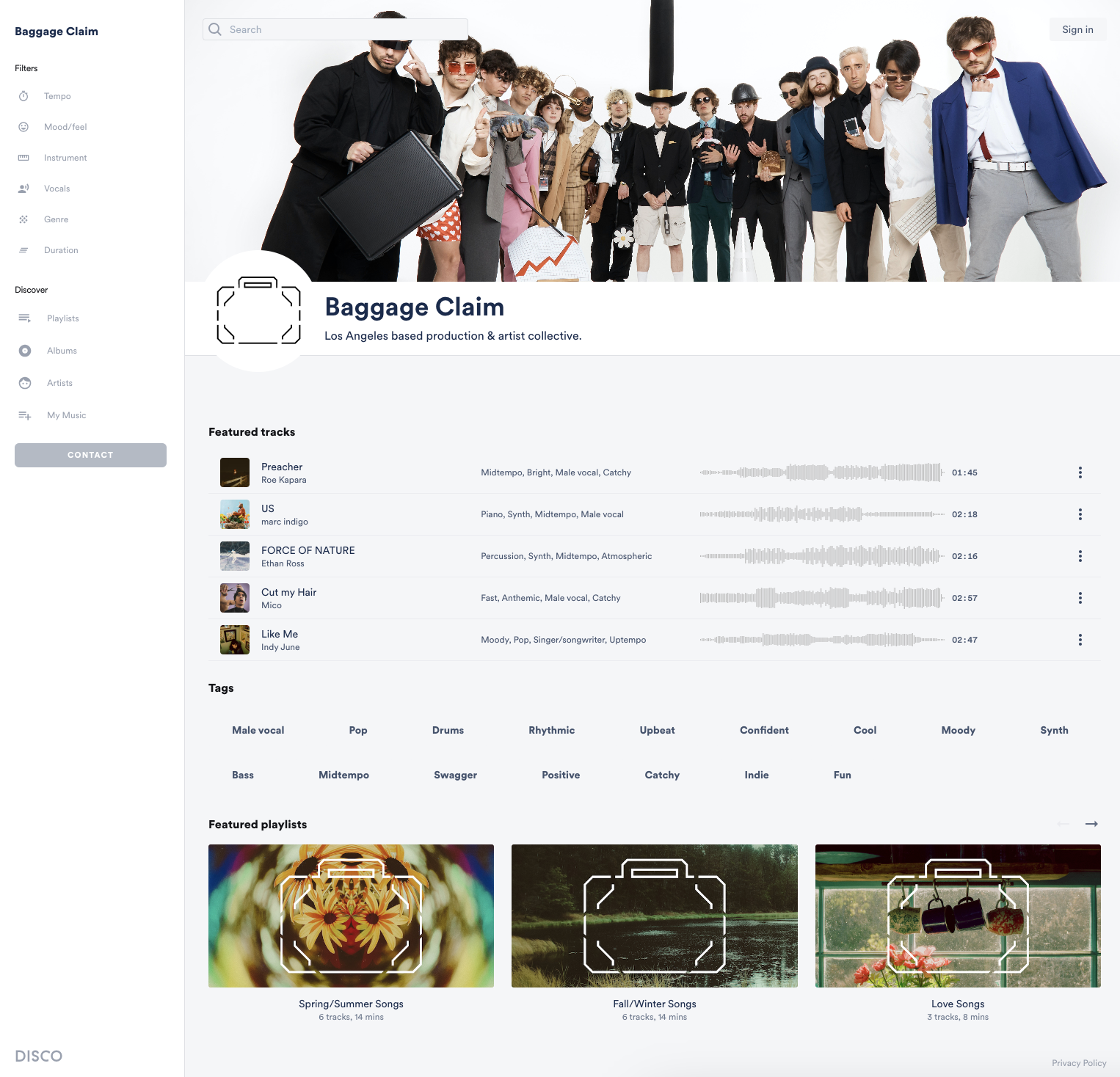Play Cut my Hair via its thumbnail

coord(235,598)
